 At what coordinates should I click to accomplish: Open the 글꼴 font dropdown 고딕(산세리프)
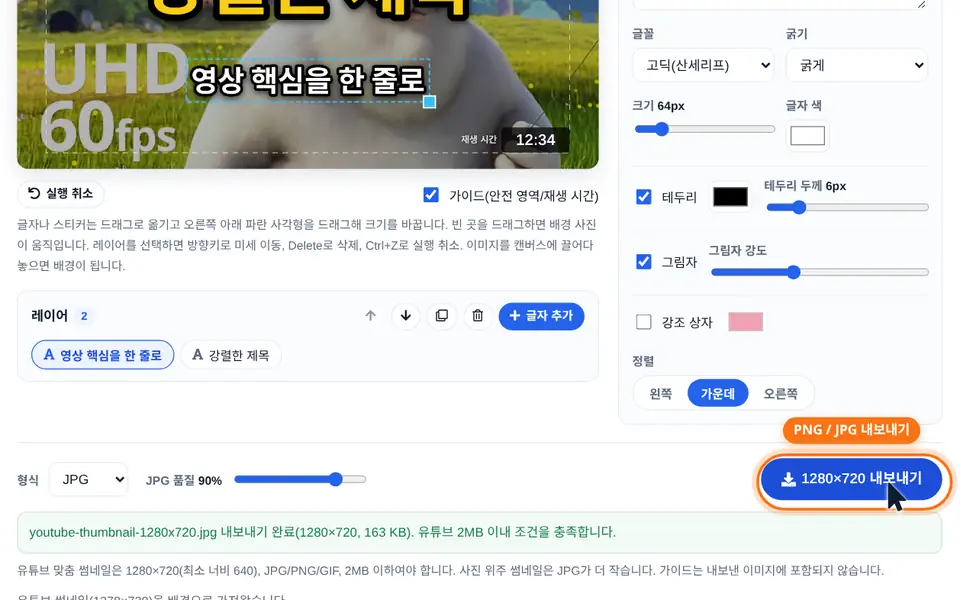coord(703,66)
